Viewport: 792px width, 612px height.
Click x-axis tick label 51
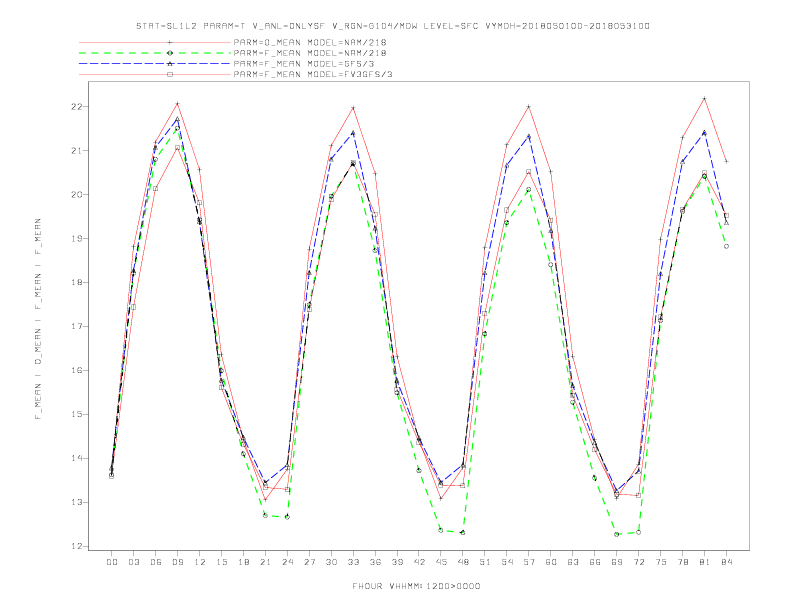[485, 562]
